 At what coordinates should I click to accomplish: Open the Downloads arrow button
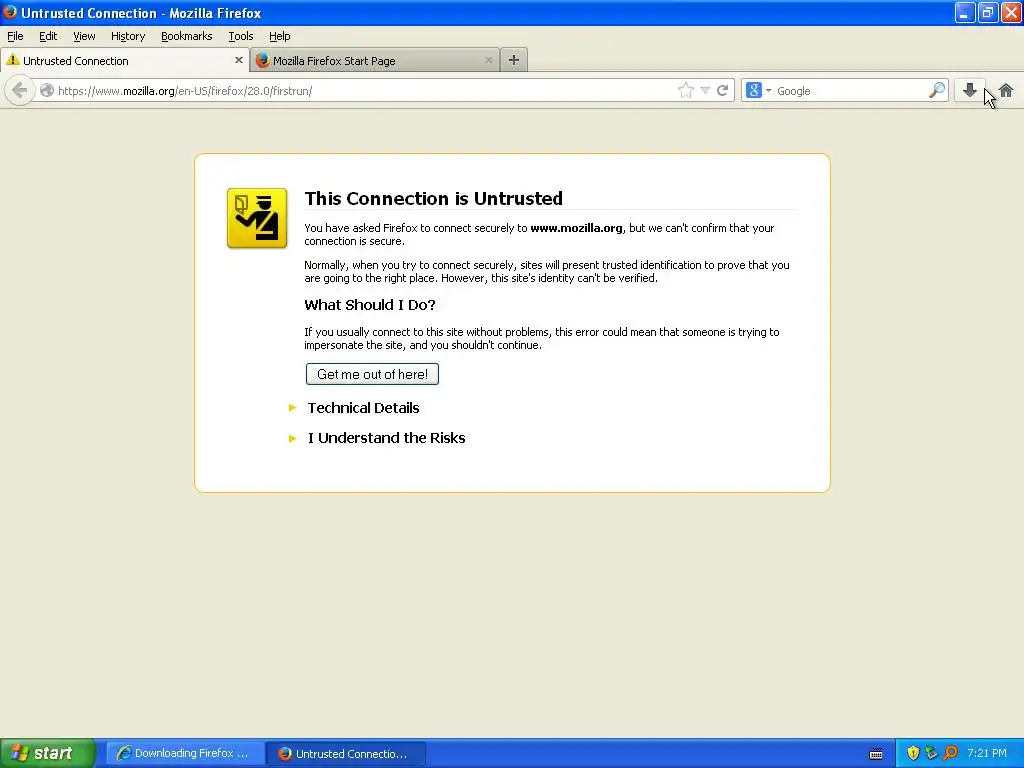(970, 90)
